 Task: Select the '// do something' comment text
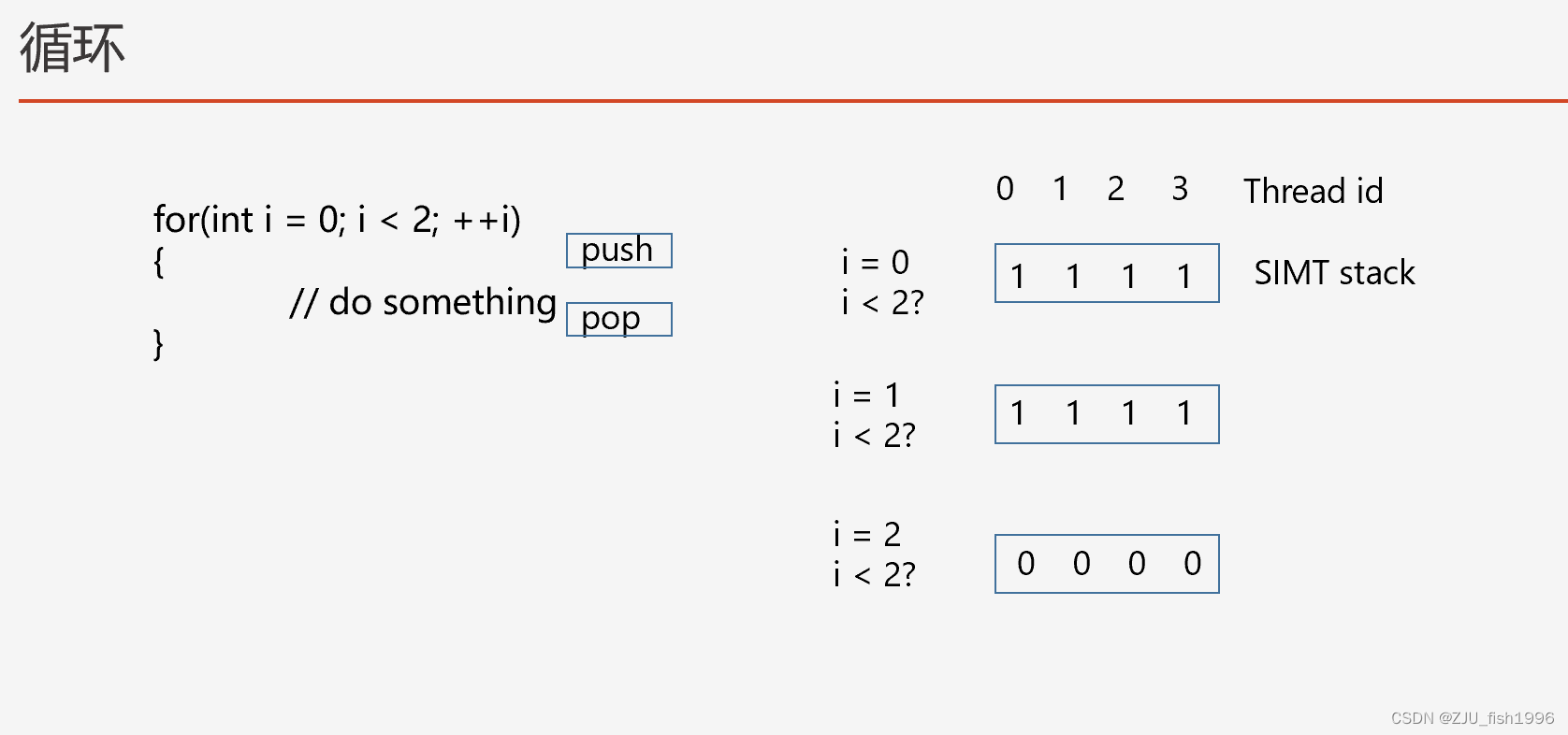tap(423, 302)
